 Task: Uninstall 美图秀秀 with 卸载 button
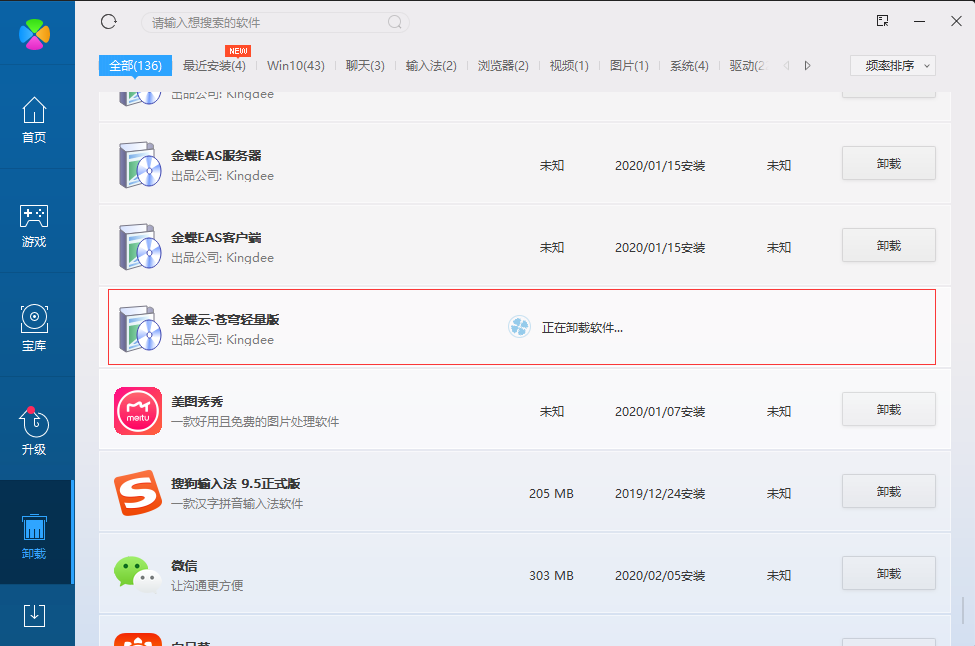[x=889, y=410]
